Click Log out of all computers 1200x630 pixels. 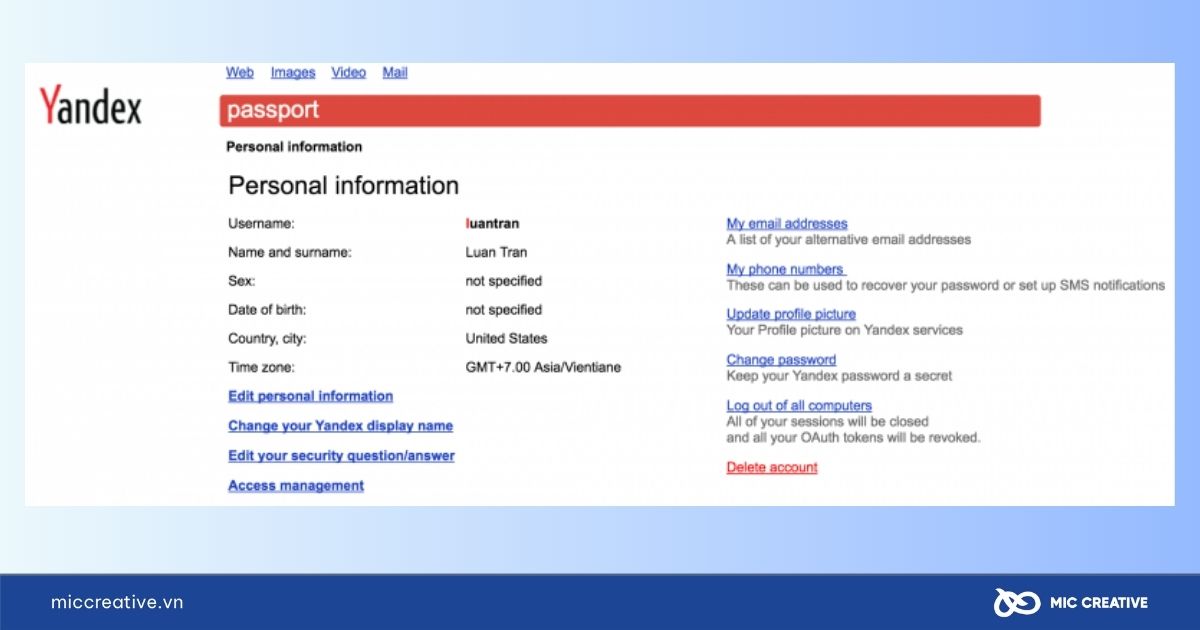pyautogui.click(x=799, y=406)
